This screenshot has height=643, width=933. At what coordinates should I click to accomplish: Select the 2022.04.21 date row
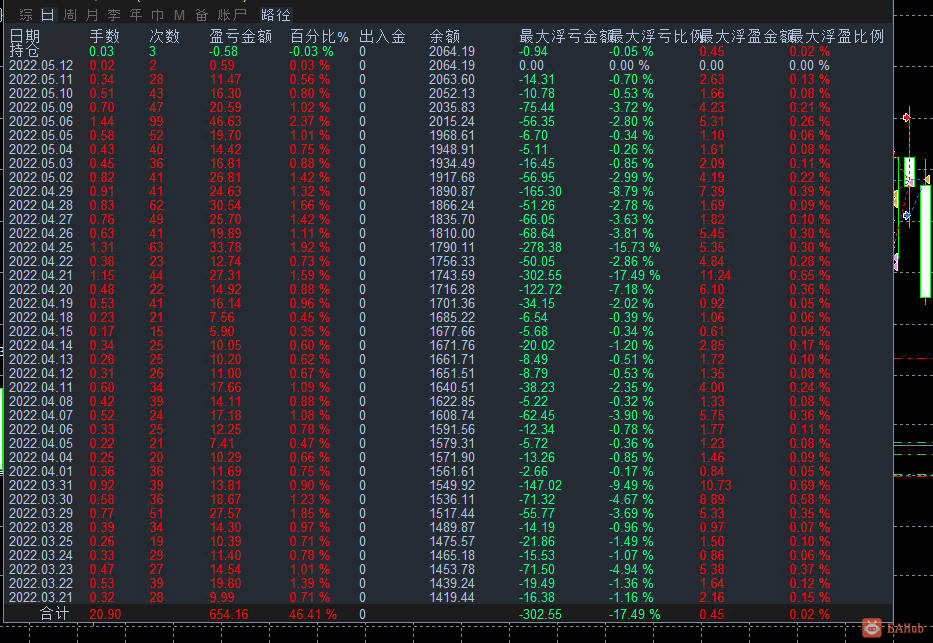[x=41, y=275]
